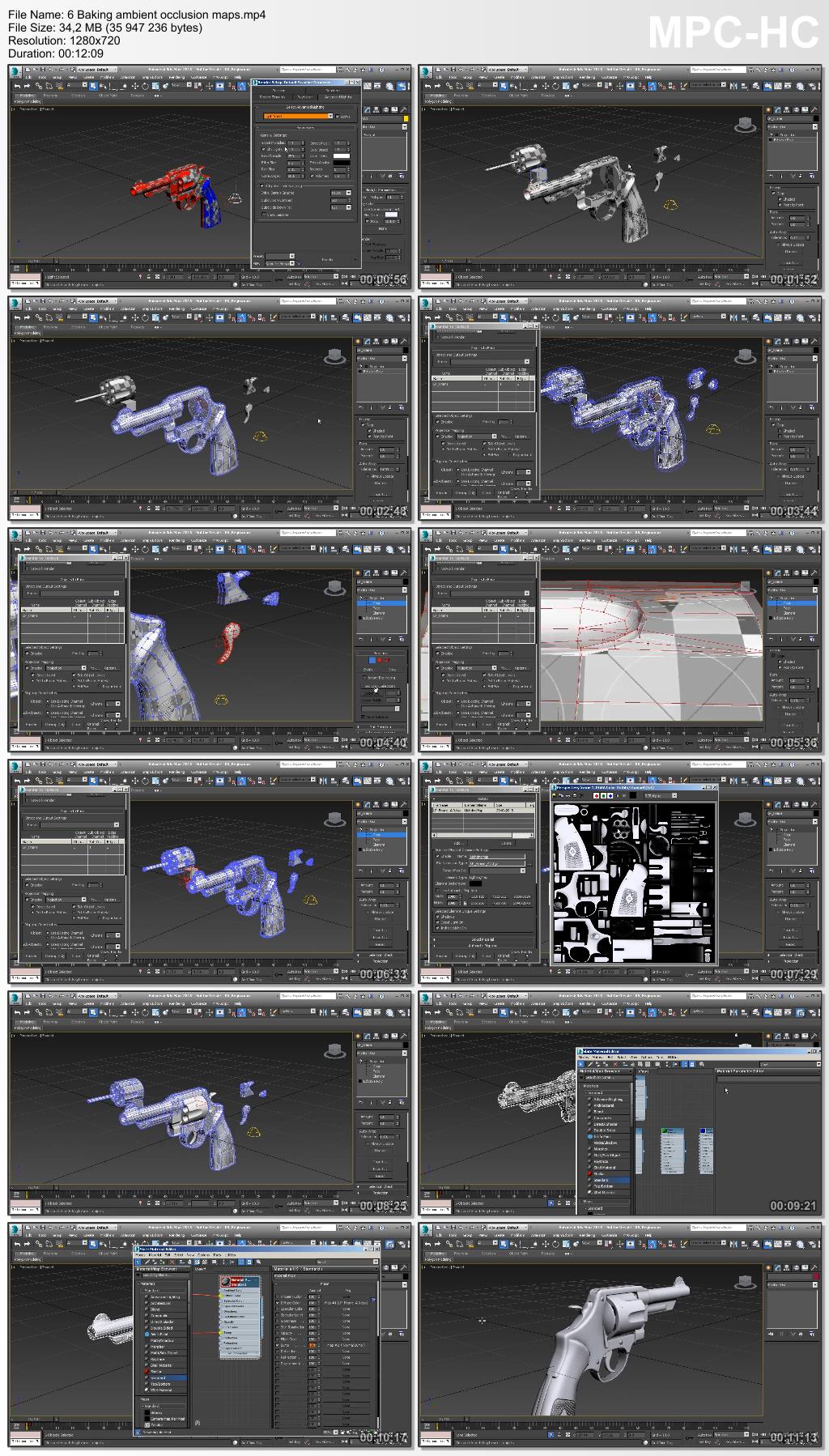Toggle the Indirect Illum On checkbox in frame 00:07:29
This screenshot has height=1456, width=829.
pyautogui.click(x=438, y=926)
